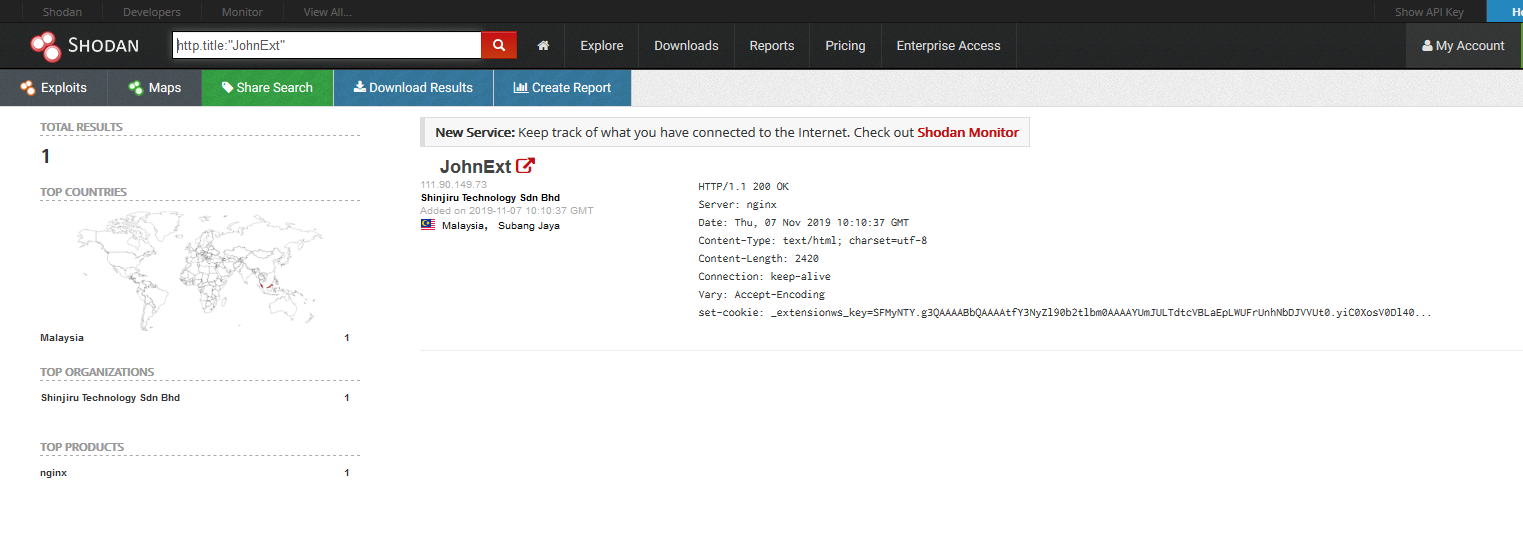Click Shinjiru Technology Sdn Bhd under result
The image size is (1523, 560).
(490, 198)
